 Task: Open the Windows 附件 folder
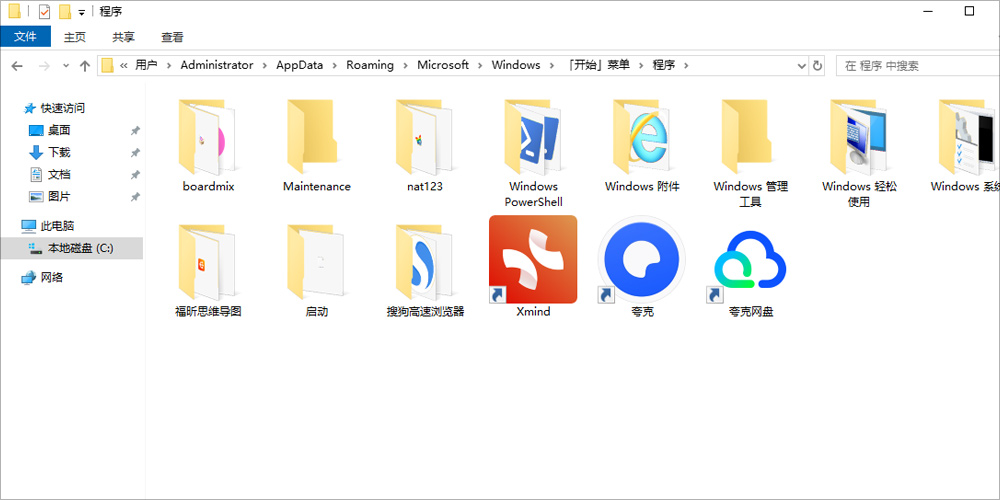(x=642, y=145)
